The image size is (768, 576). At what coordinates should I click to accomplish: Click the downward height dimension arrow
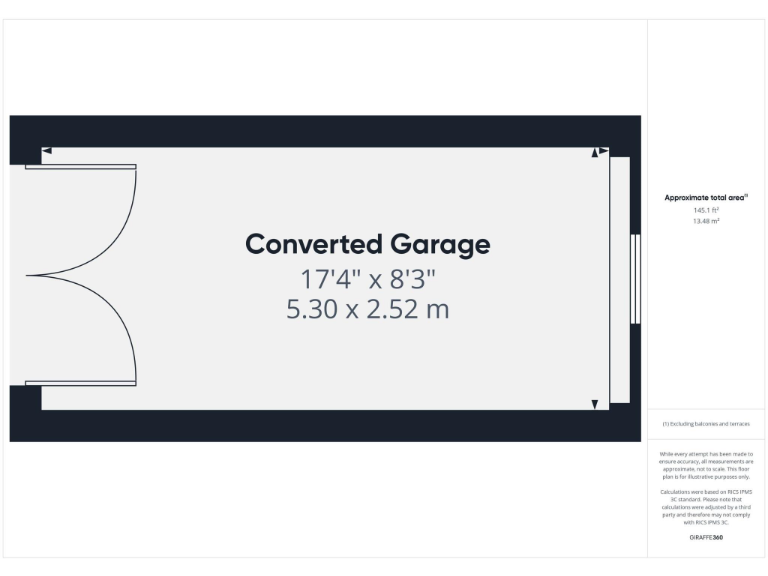pyautogui.click(x=595, y=404)
